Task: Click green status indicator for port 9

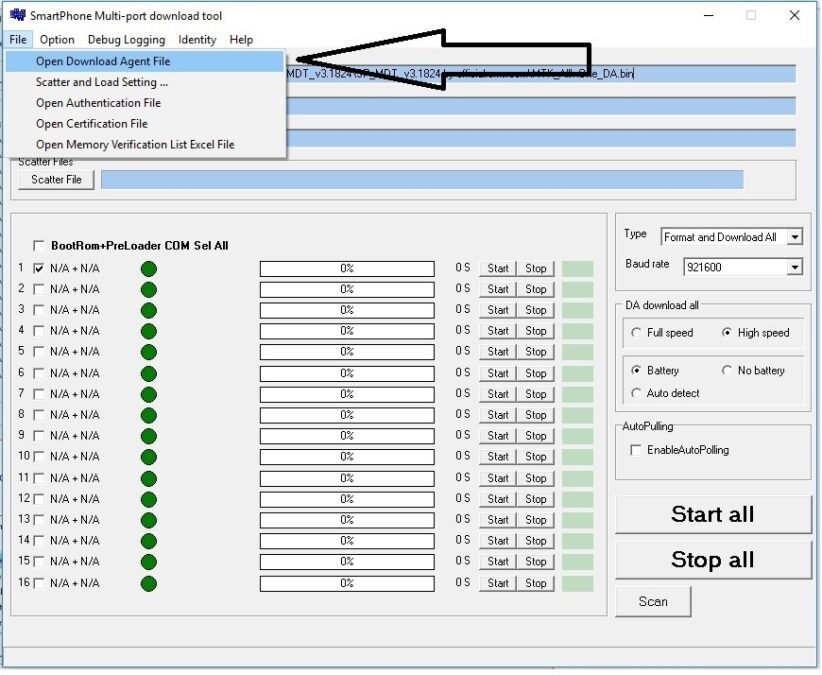Action: click(x=149, y=437)
